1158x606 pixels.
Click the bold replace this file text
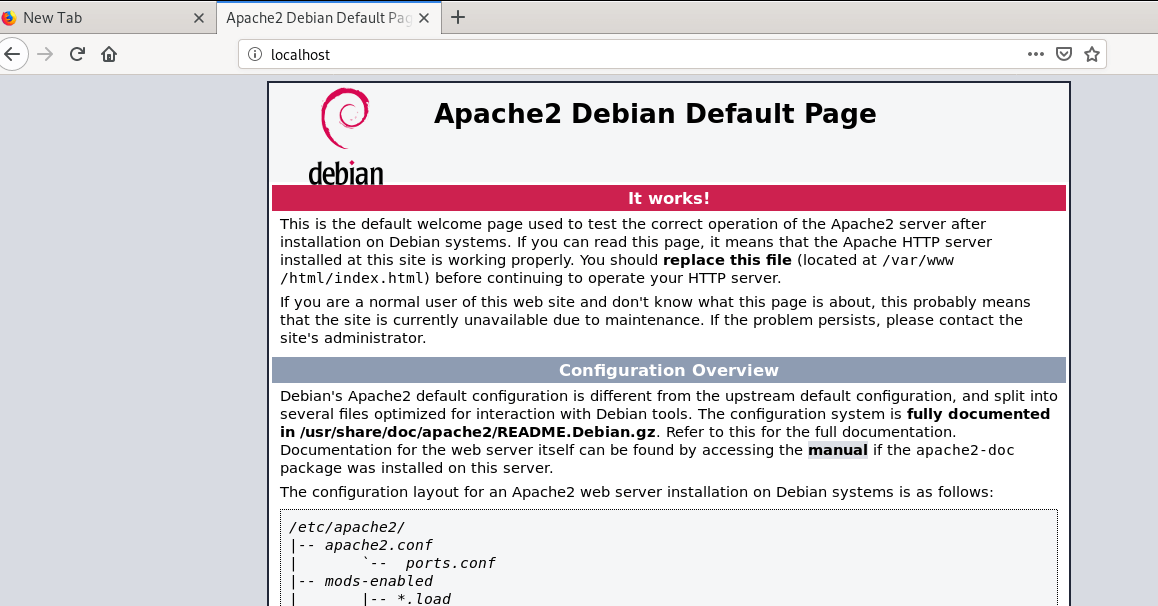coord(727,260)
